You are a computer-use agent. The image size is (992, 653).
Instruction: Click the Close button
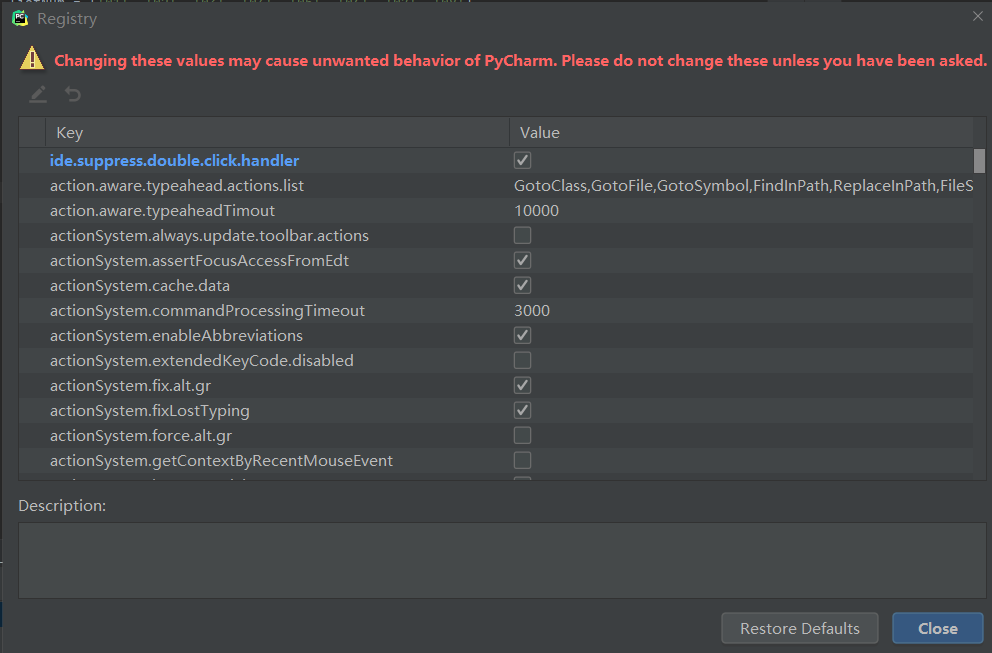point(937,628)
